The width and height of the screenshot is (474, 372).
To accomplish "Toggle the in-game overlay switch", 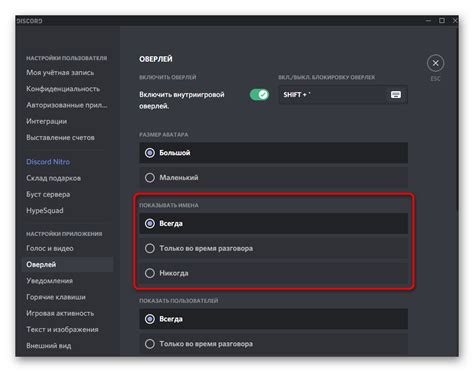I will pos(259,95).
